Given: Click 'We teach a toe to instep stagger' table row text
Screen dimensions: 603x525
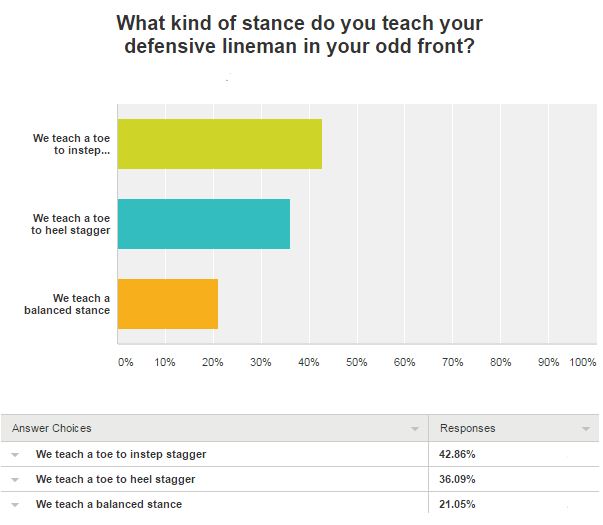Looking at the screenshot, I should tap(121, 454).
